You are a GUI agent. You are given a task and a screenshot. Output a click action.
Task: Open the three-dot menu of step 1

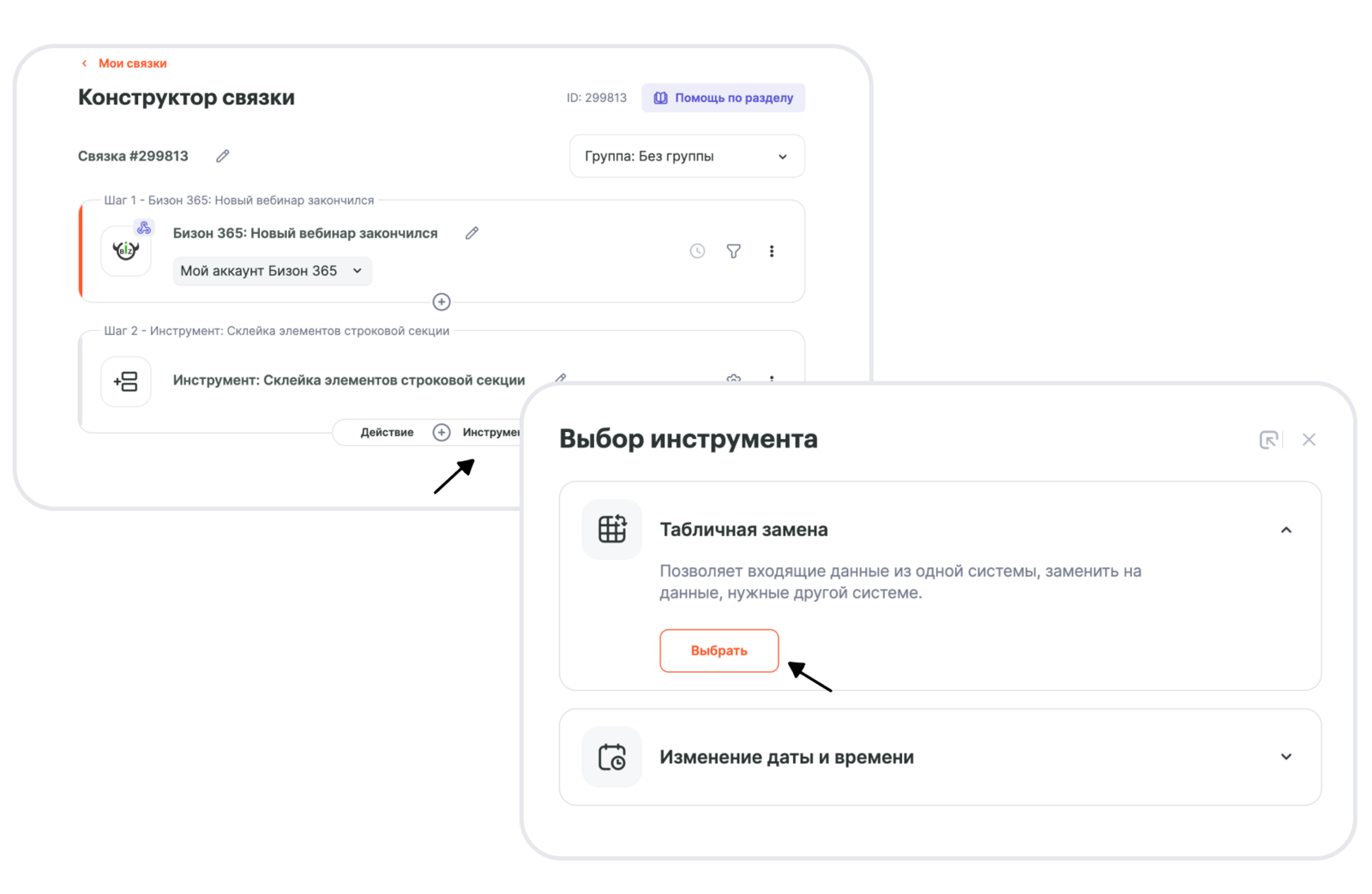coord(772,251)
